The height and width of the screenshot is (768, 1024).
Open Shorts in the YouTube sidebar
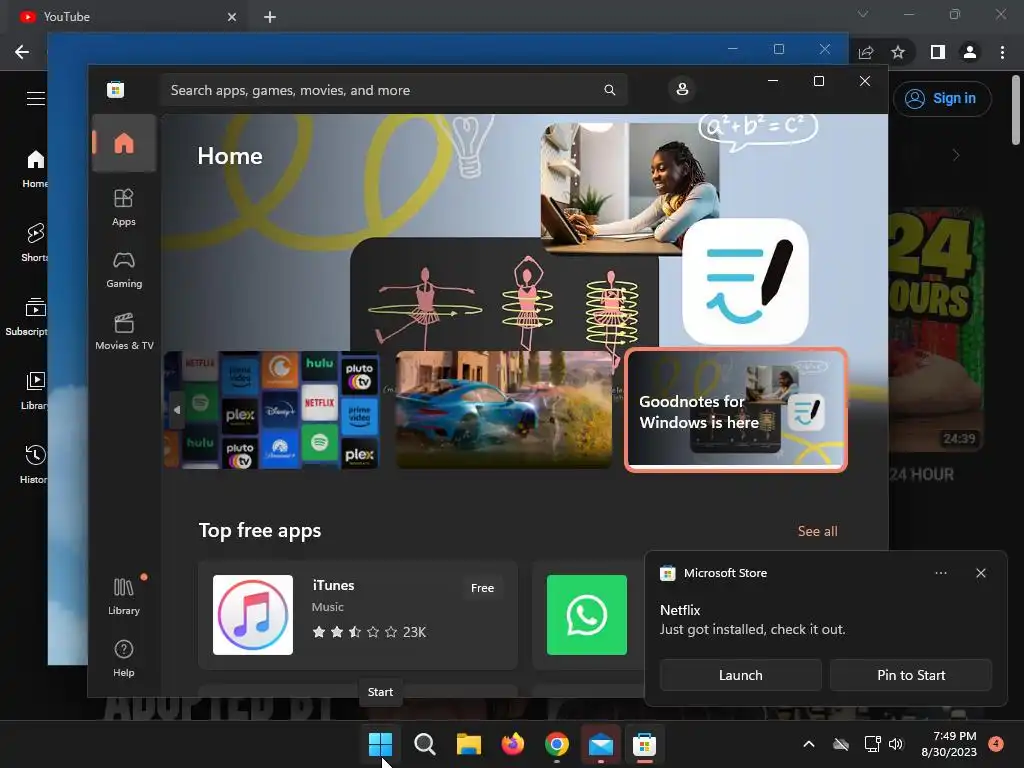35,242
